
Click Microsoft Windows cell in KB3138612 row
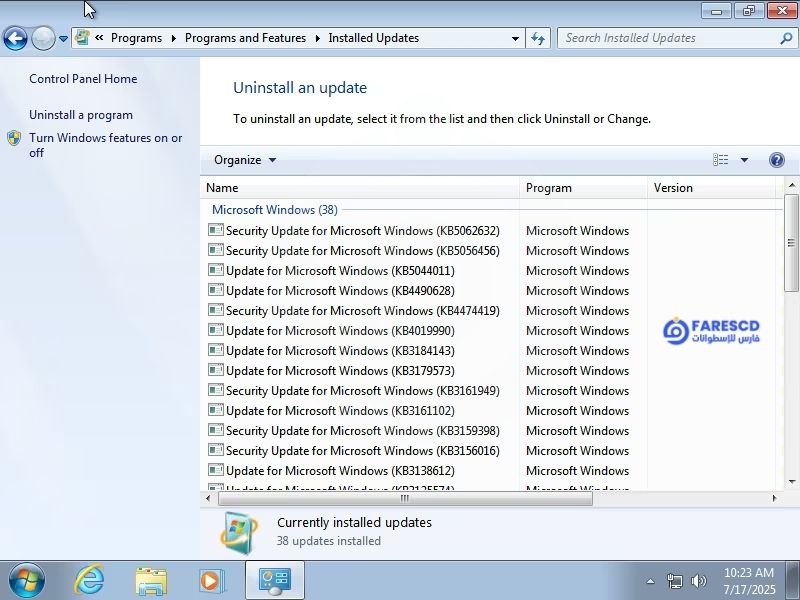click(x=578, y=471)
